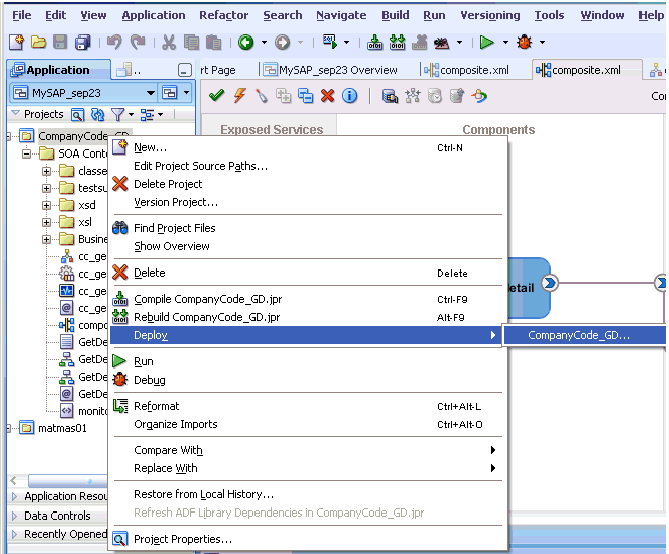This screenshot has width=669, height=554.
Task: Click the Save toolbar icon
Action: pos(60,42)
